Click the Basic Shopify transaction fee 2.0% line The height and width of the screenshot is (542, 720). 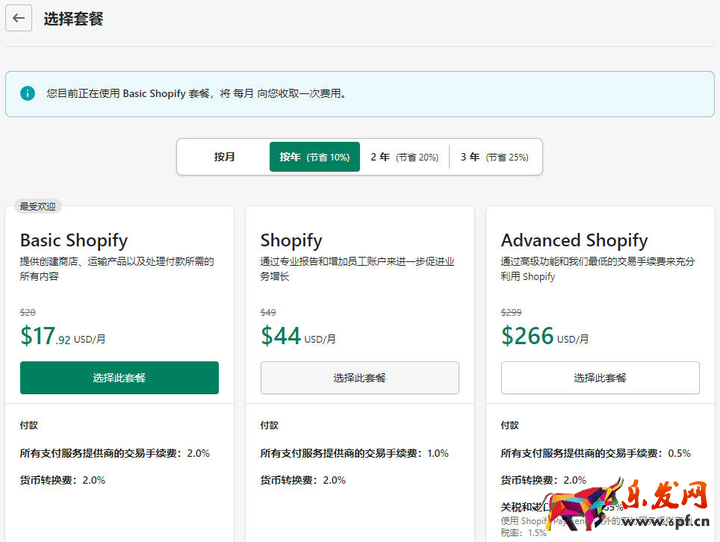click(115, 453)
